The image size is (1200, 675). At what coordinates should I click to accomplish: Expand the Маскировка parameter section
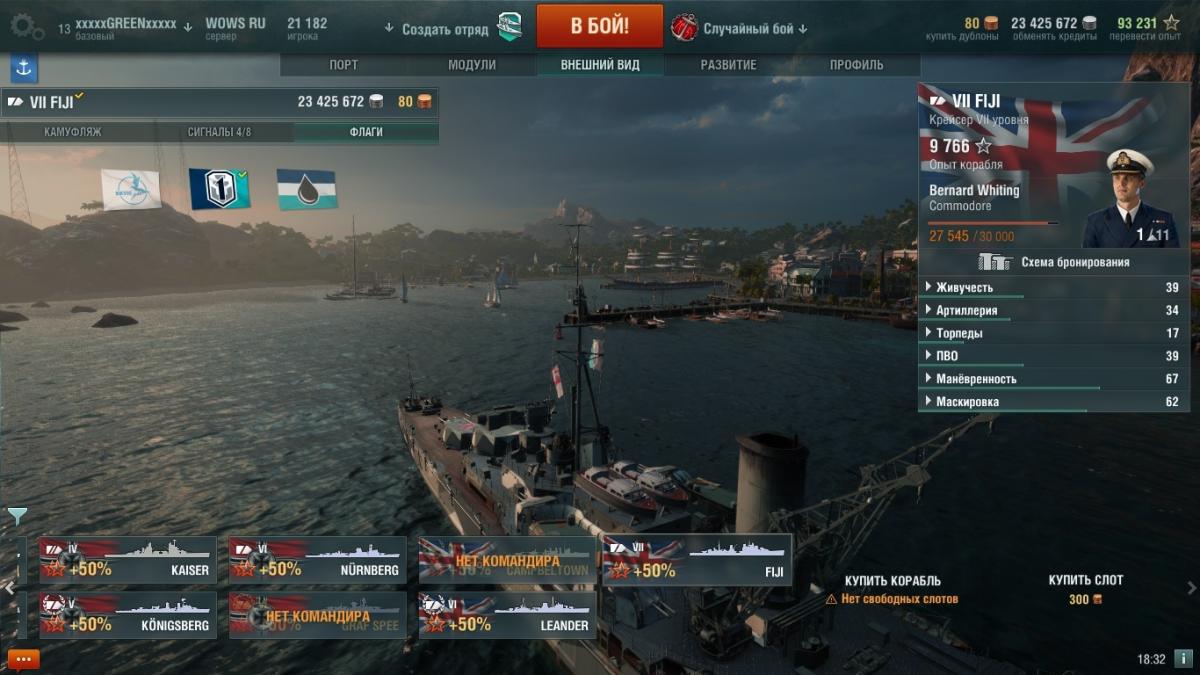click(1054, 402)
